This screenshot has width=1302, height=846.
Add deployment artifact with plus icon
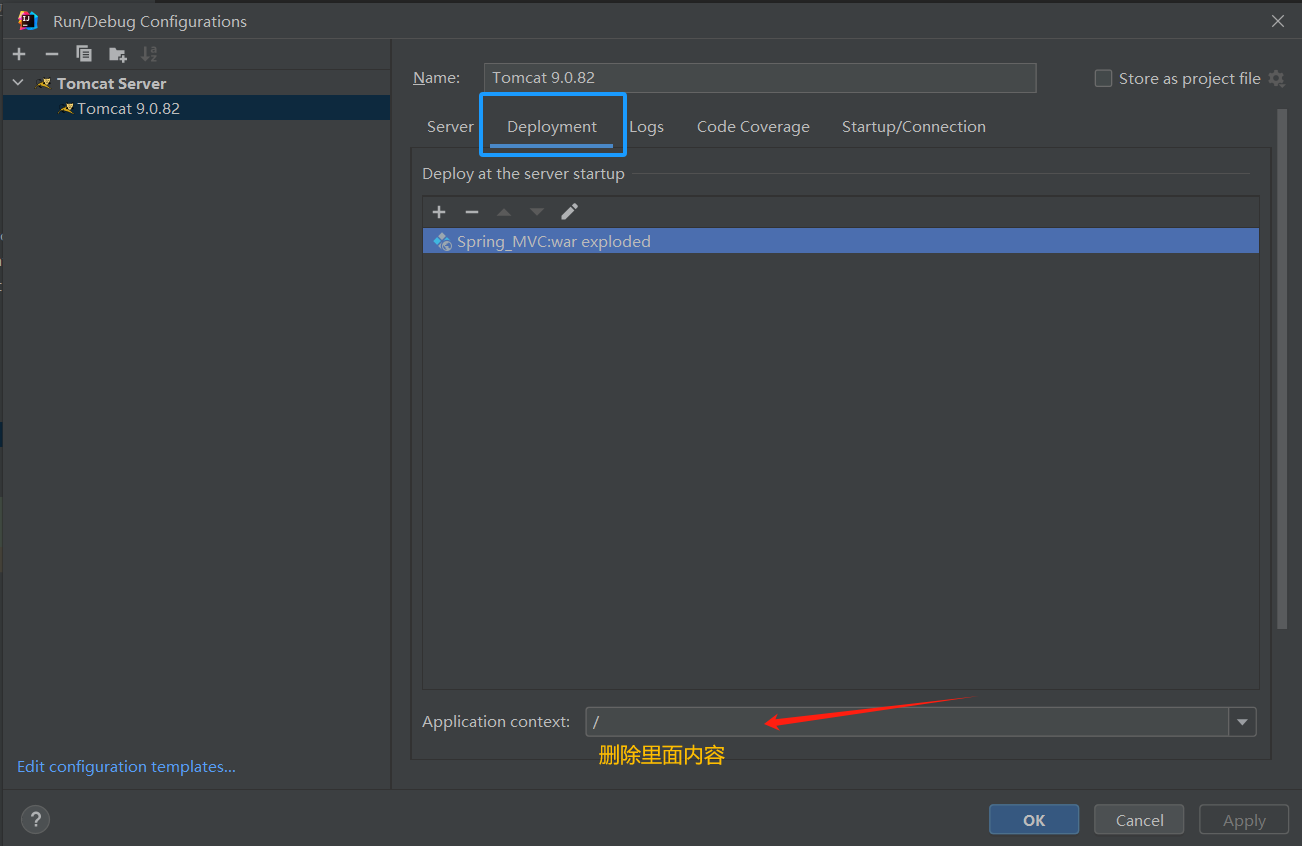[x=439, y=212]
